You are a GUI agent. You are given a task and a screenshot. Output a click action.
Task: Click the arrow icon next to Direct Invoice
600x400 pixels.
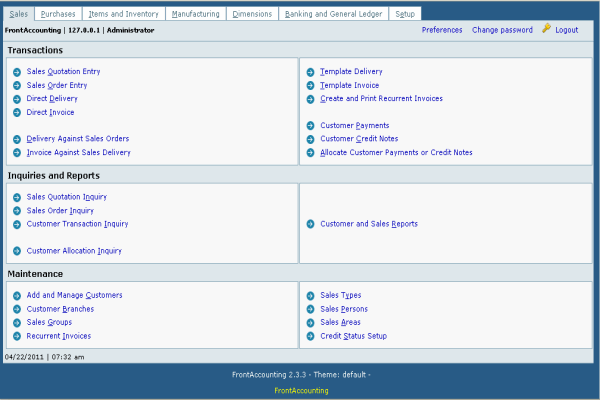point(17,113)
